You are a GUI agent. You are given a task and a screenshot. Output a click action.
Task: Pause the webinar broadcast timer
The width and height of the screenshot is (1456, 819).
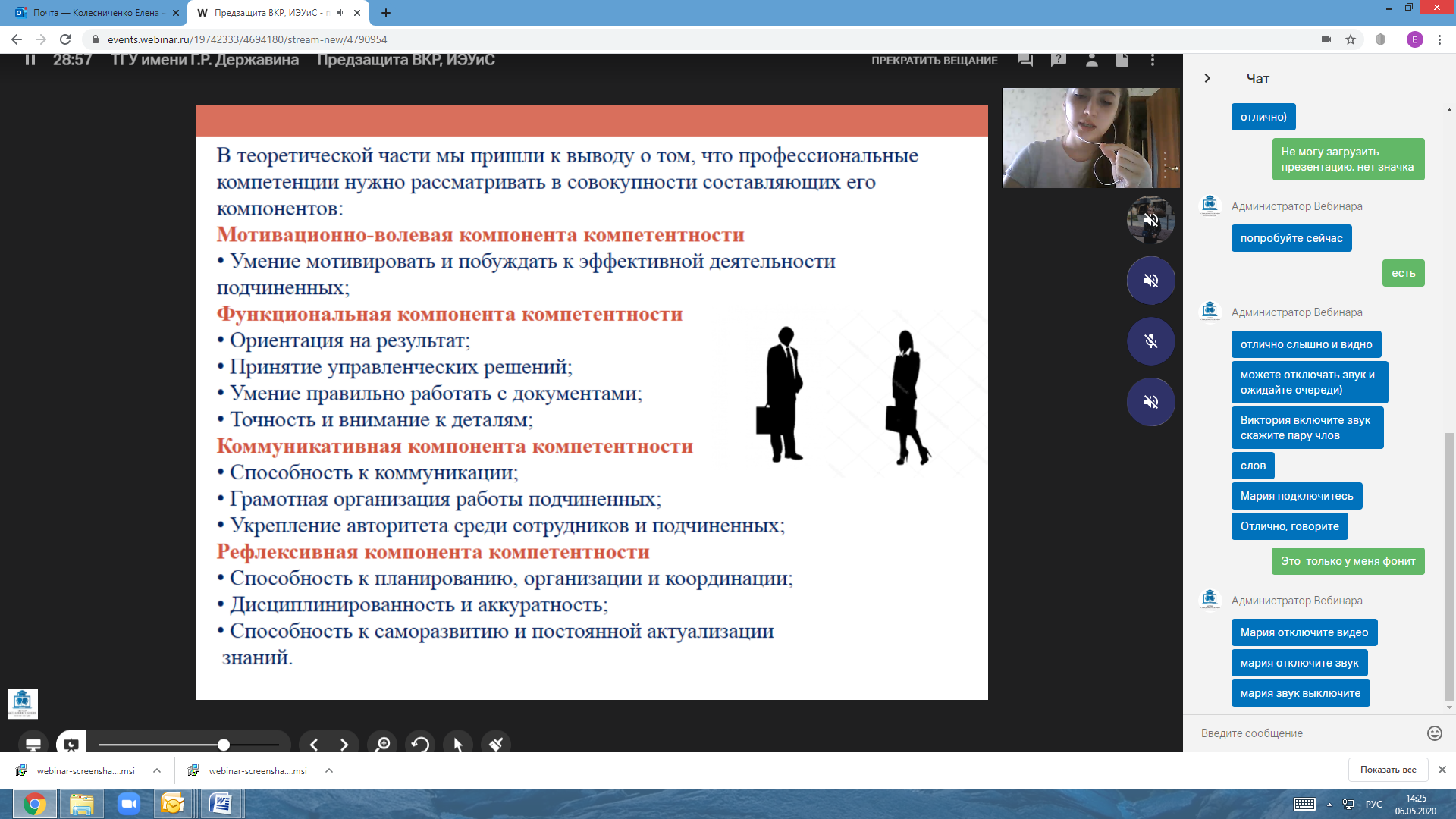30,60
